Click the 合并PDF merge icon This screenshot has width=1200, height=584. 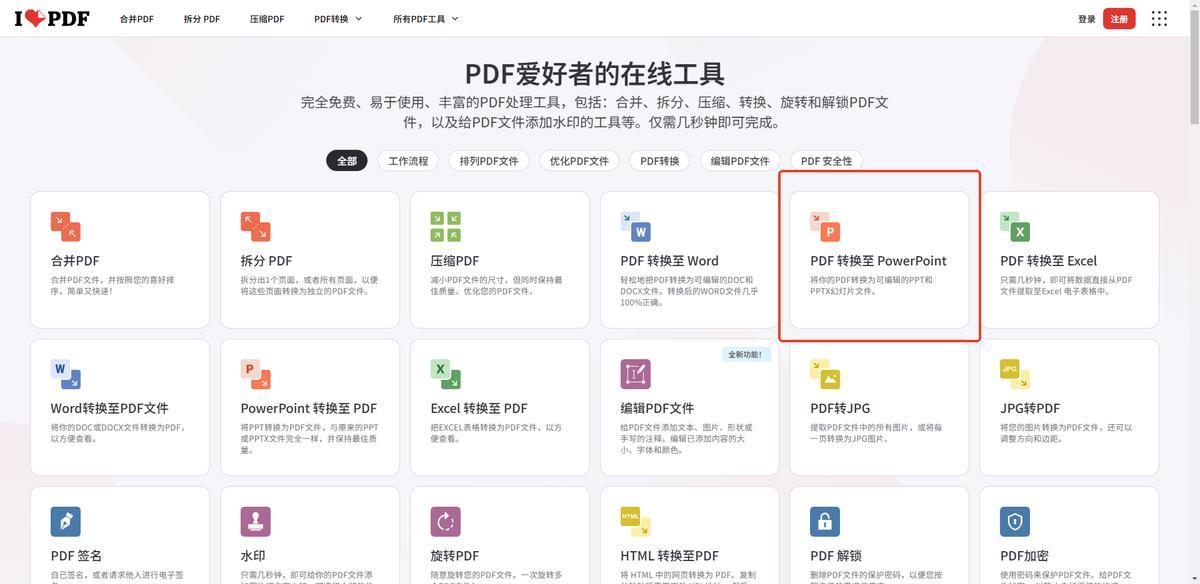point(65,226)
